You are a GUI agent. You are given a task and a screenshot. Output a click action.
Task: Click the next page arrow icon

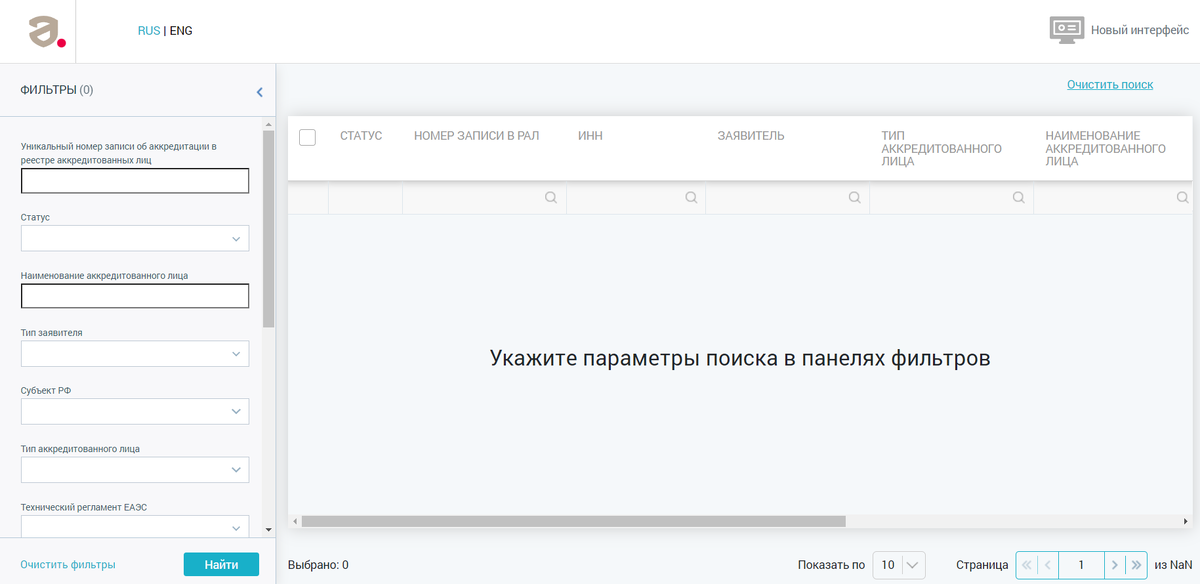pos(1116,565)
